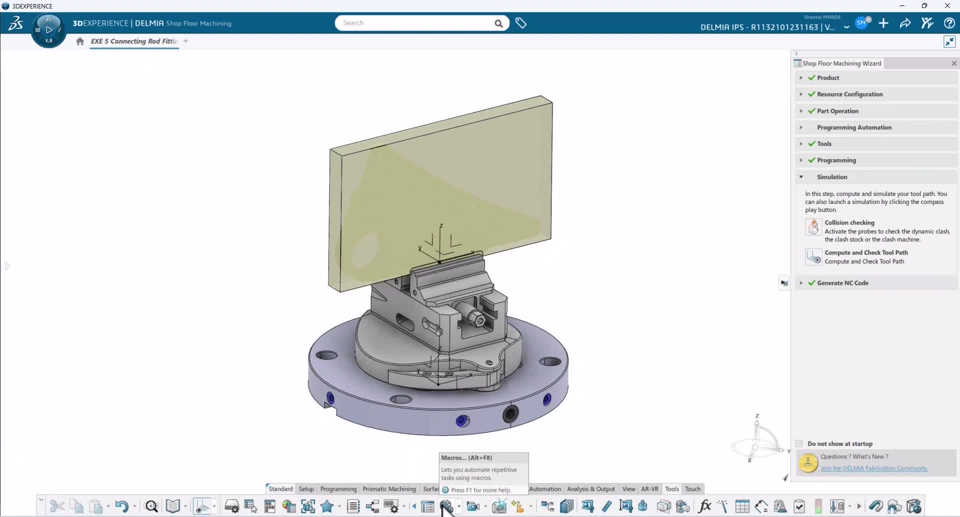The width and height of the screenshot is (960, 517).
Task: Add a new tab with the plus button
Action: 186,41
